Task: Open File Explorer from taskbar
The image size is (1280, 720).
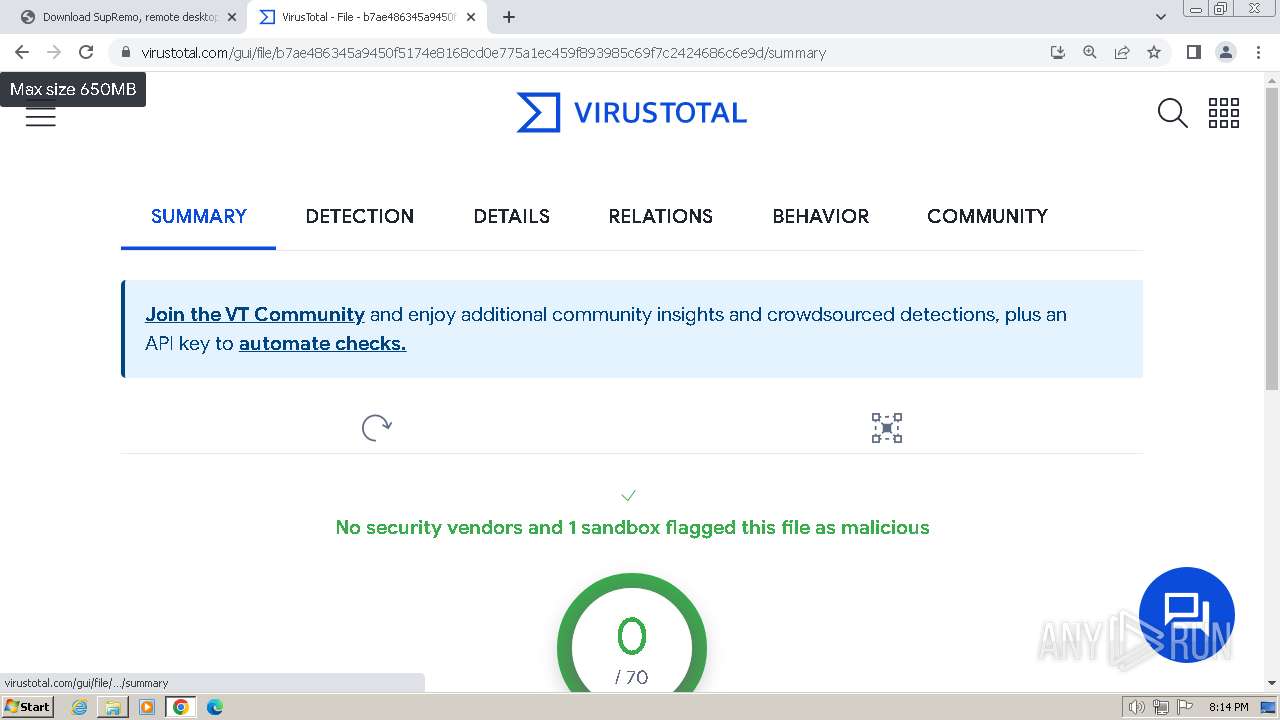Action: pos(113,707)
